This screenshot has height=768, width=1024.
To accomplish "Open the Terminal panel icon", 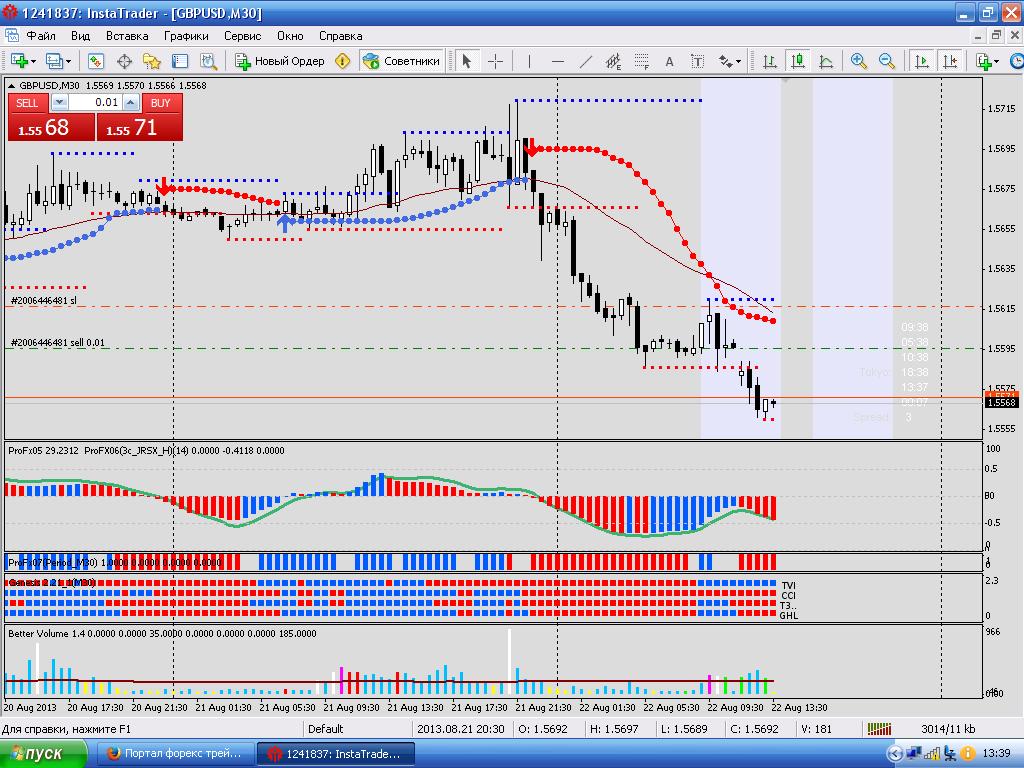I will [180, 61].
